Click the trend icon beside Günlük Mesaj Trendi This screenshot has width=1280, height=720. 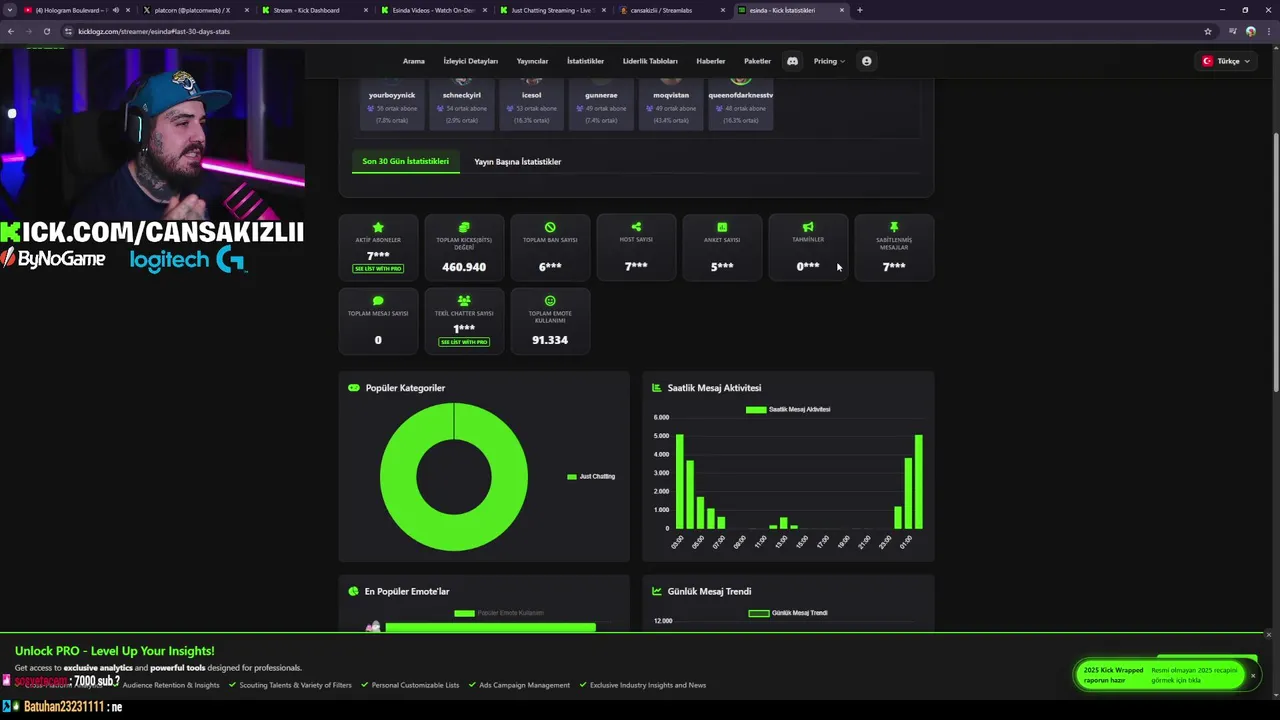tap(657, 591)
